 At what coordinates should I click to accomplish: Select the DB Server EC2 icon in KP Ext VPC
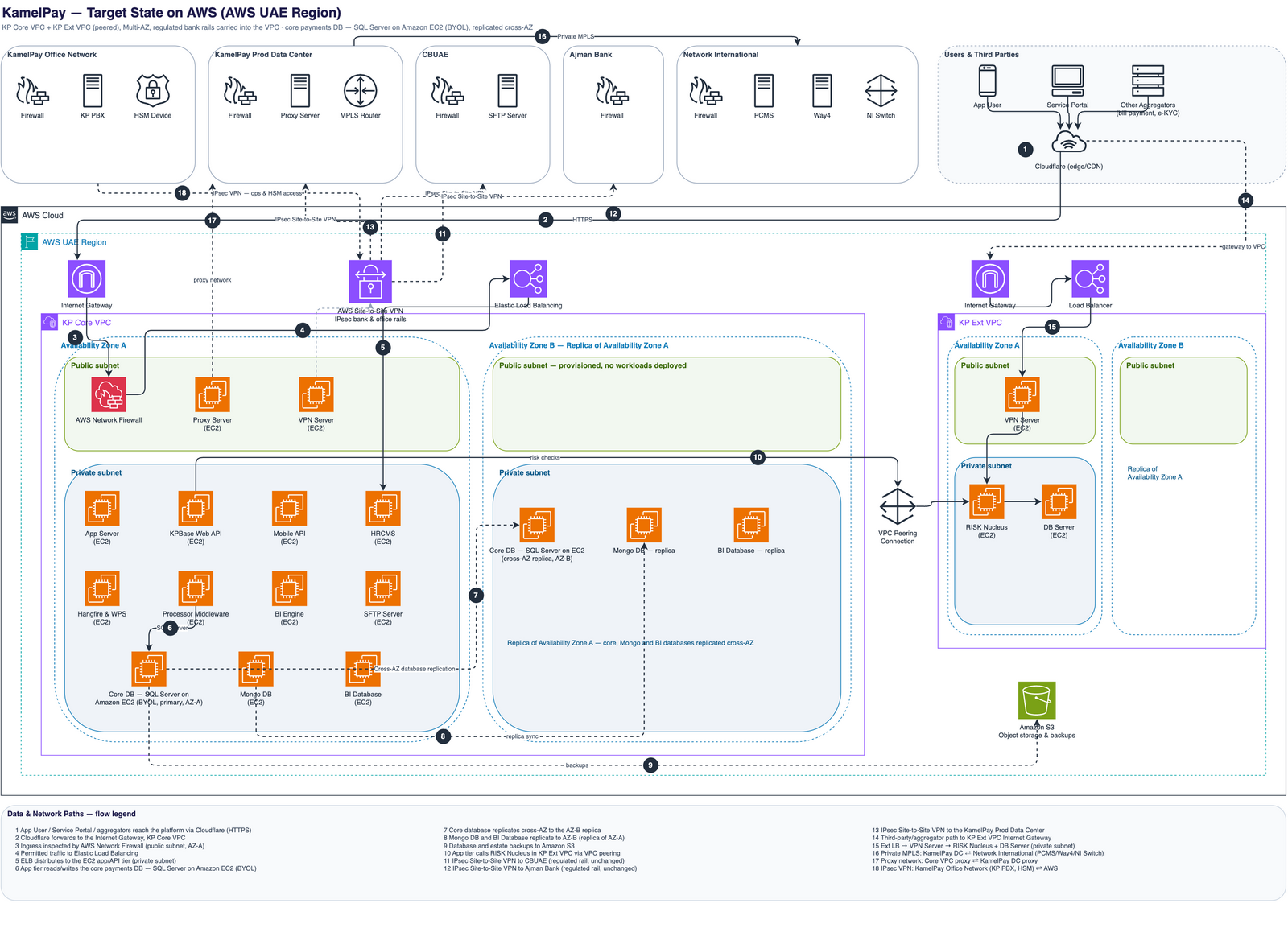pos(1059,501)
